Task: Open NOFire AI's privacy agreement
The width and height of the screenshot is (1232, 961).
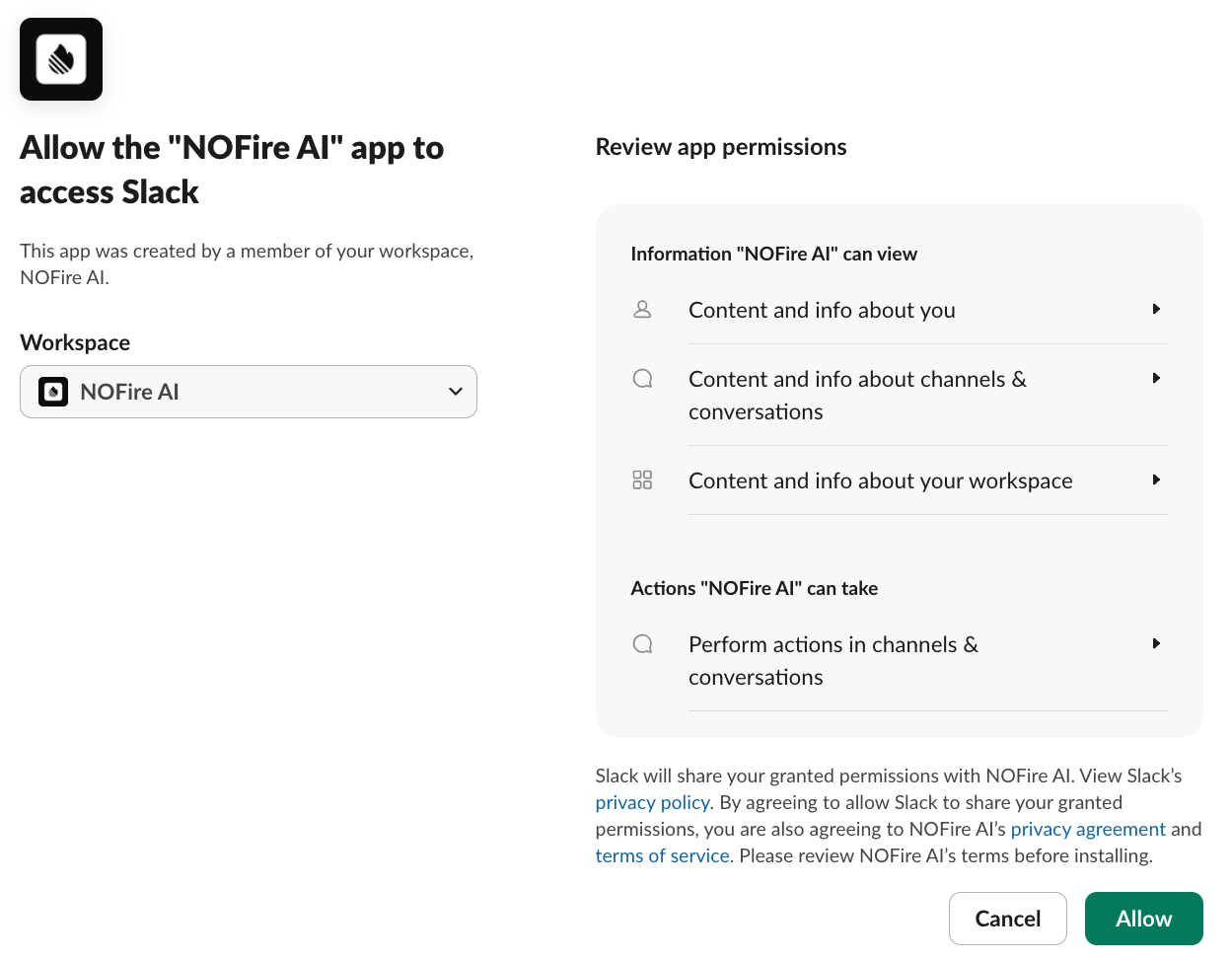Action: coord(1088,829)
